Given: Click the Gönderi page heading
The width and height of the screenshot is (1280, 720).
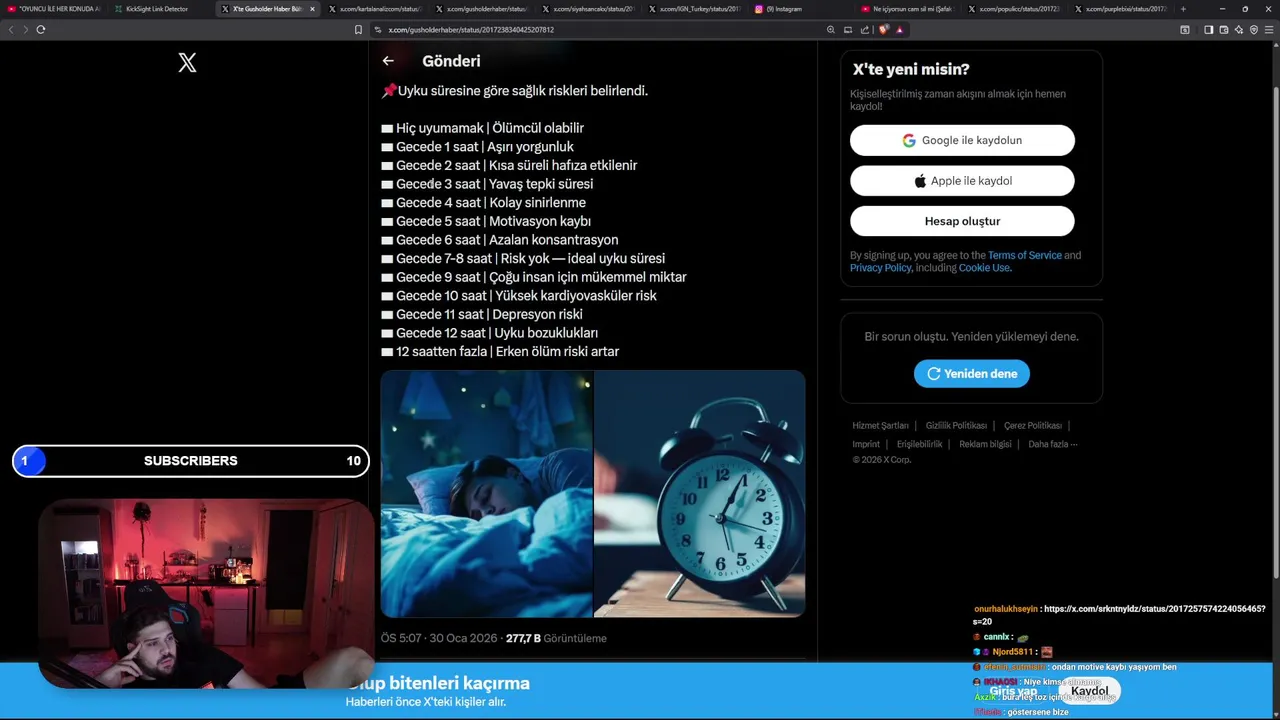Looking at the screenshot, I should pyautogui.click(x=451, y=61).
